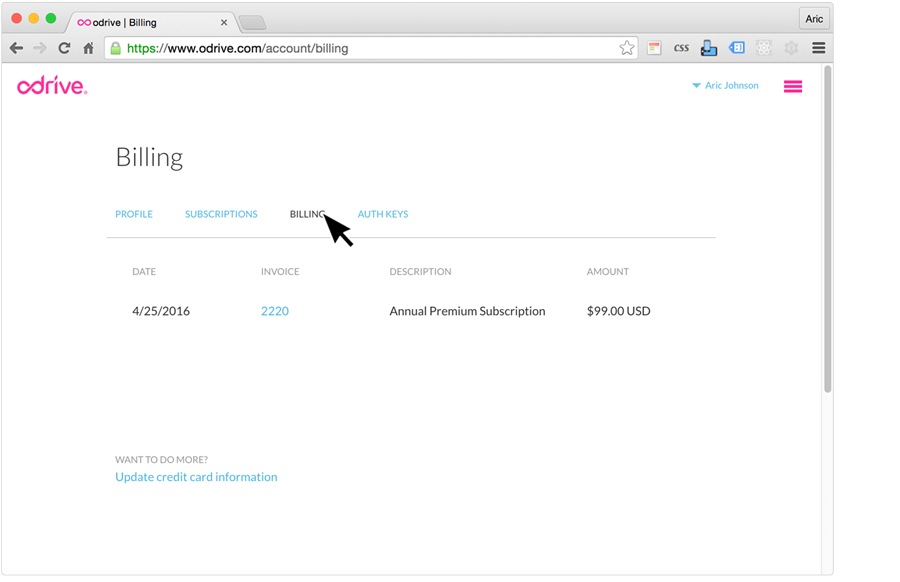
Task: Click Update credit card information link
Action: tap(196, 477)
